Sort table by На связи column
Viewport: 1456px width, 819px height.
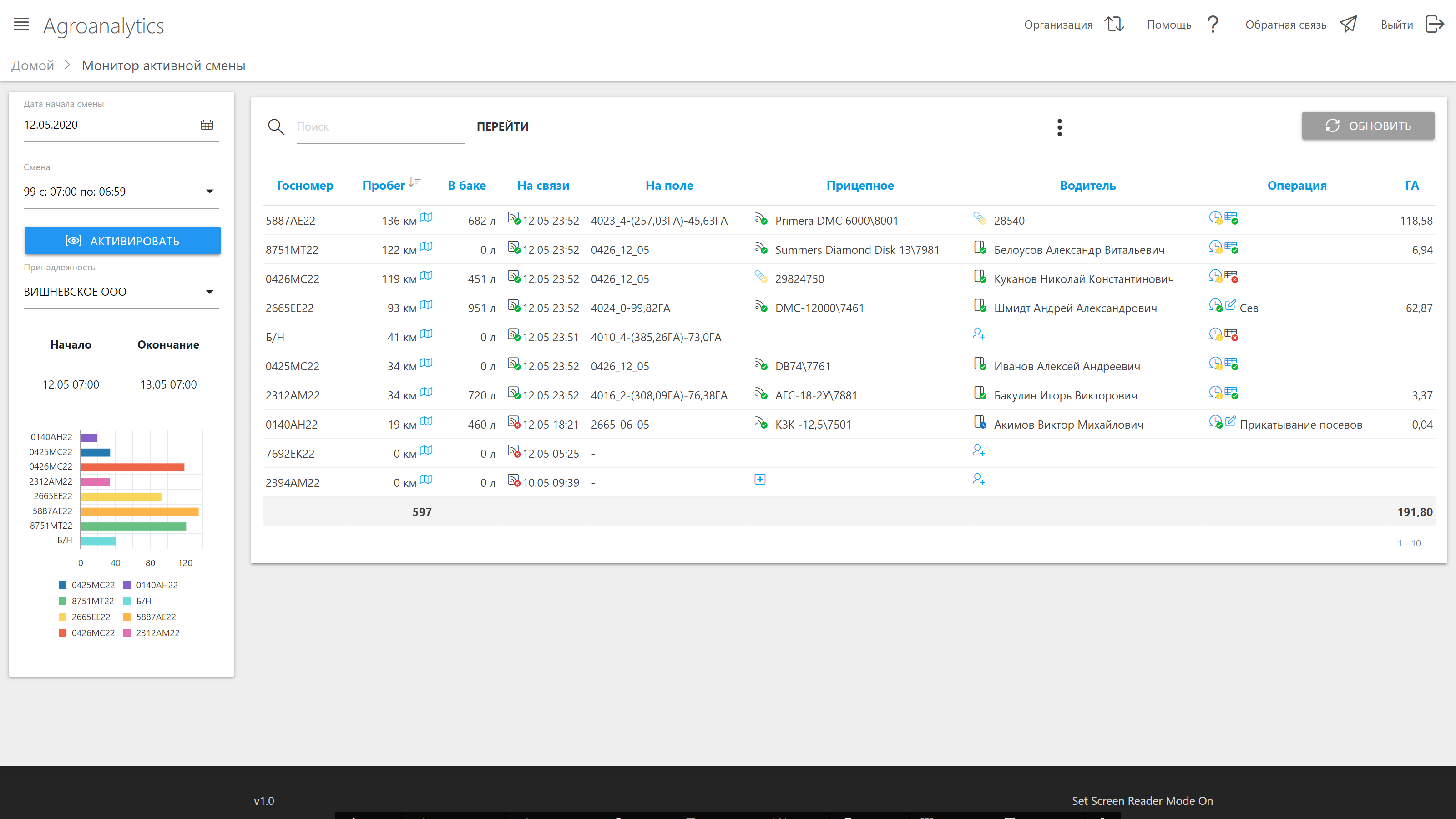(x=543, y=185)
